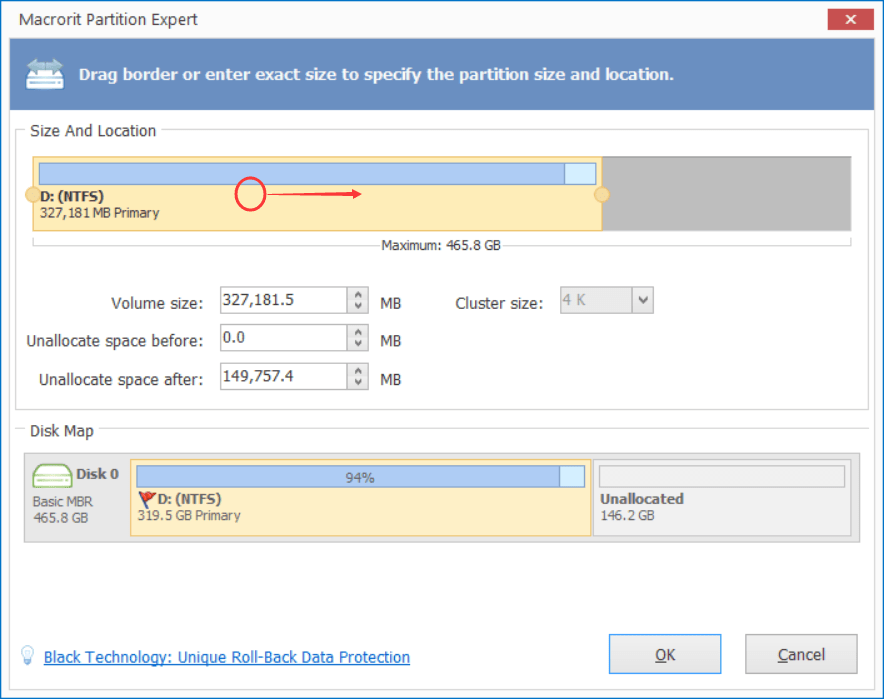
Task: Select the Unallocated 146.2 GB block
Action: (x=722, y=497)
